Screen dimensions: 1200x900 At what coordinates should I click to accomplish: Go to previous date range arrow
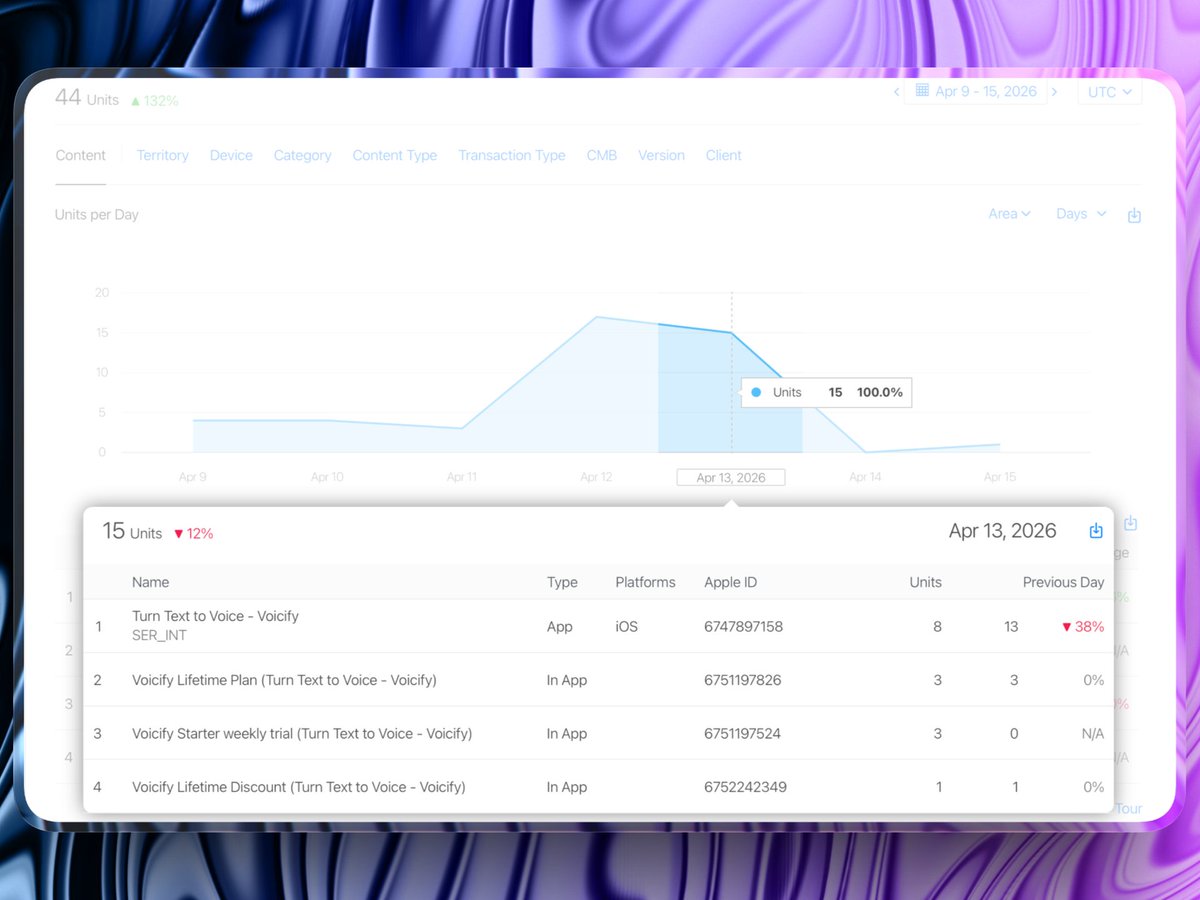click(x=896, y=92)
